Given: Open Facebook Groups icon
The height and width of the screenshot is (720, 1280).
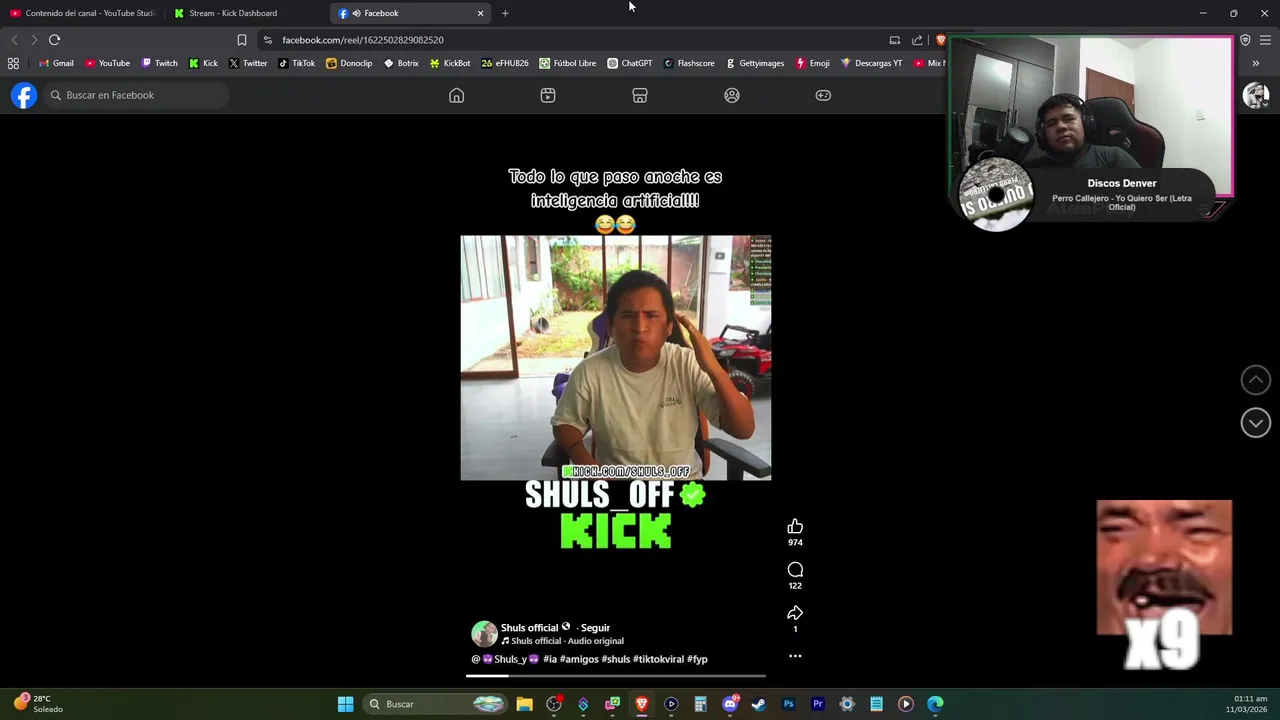Looking at the screenshot, I should [732, 95].
